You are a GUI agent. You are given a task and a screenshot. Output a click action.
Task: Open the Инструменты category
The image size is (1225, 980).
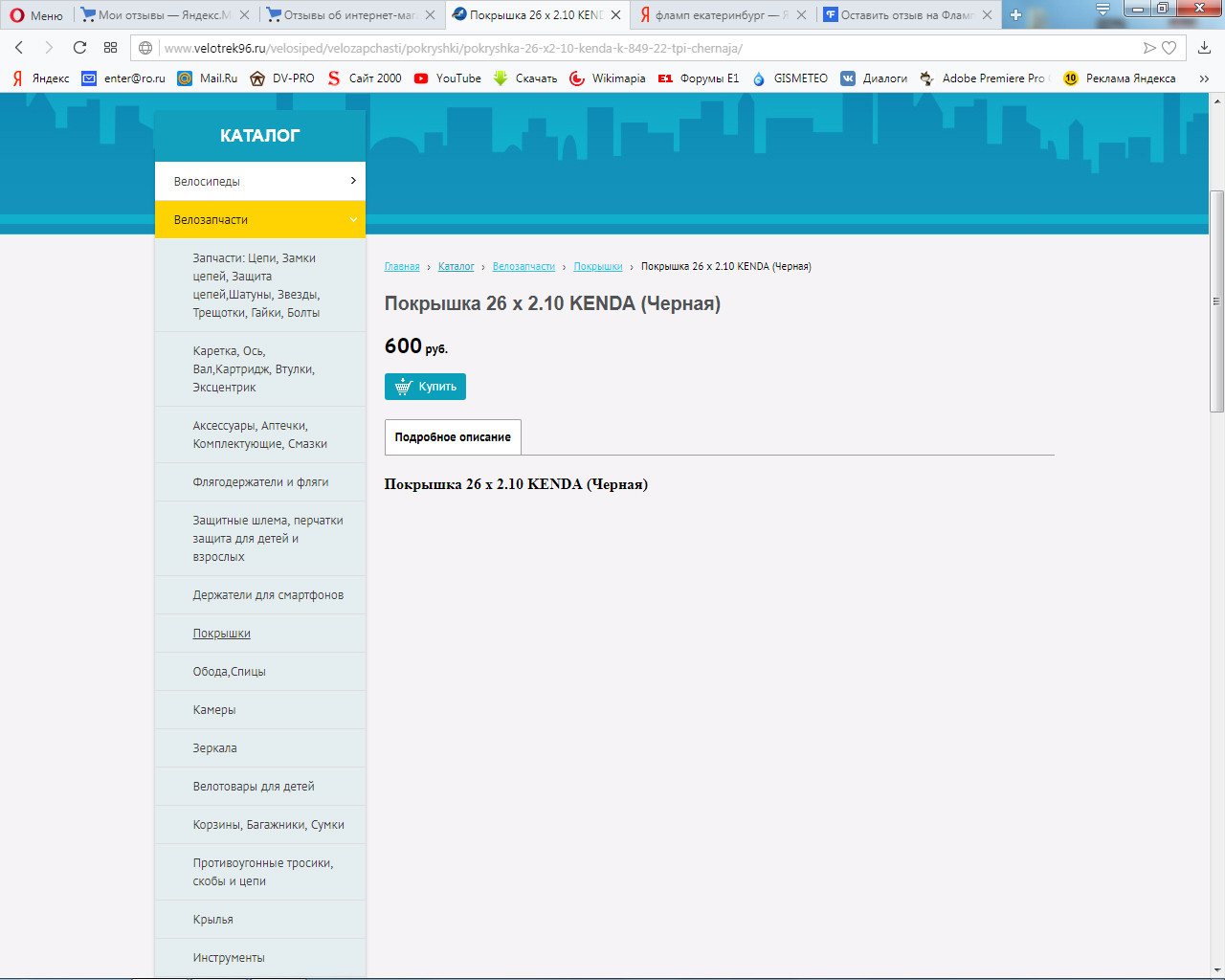(x=260, y=958)
